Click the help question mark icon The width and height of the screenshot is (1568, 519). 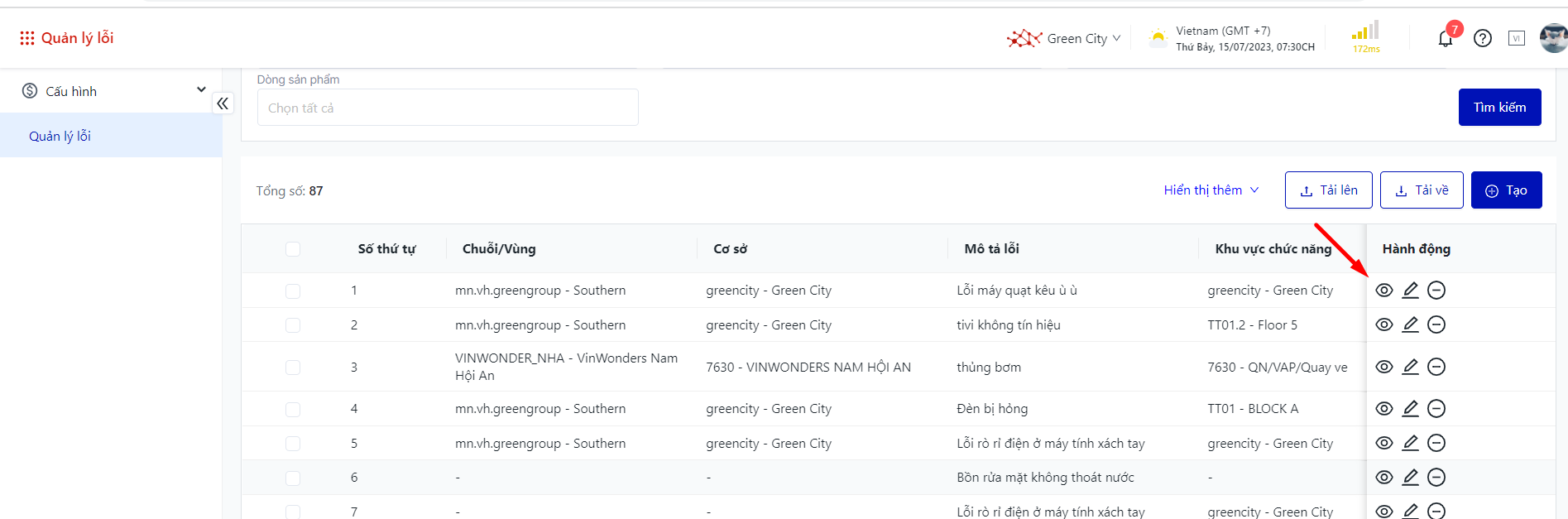[1483, 39]
